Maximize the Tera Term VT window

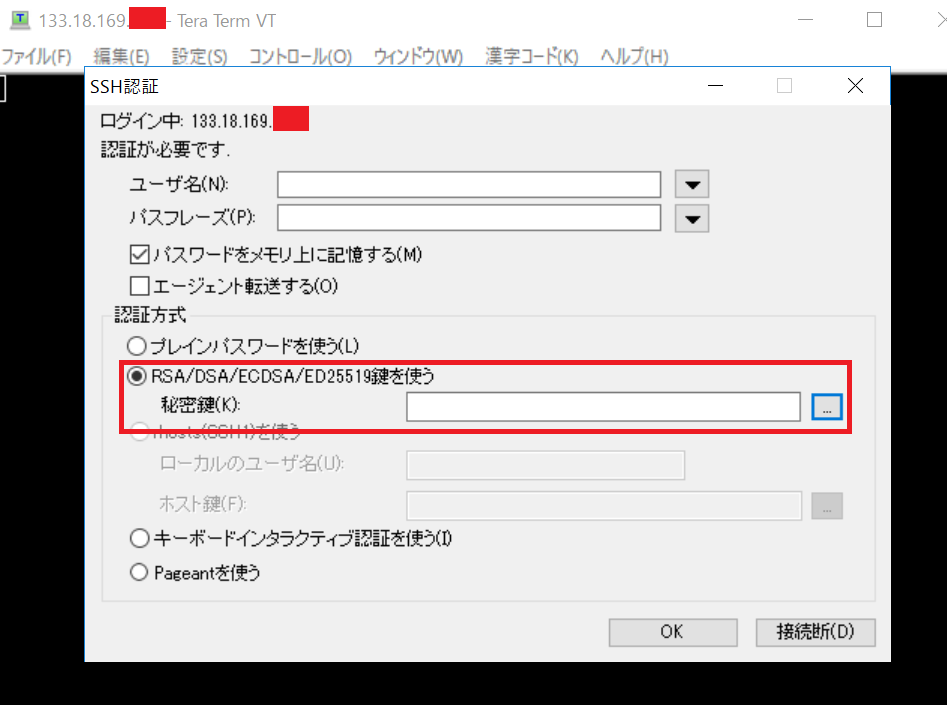tap(874, 20)
